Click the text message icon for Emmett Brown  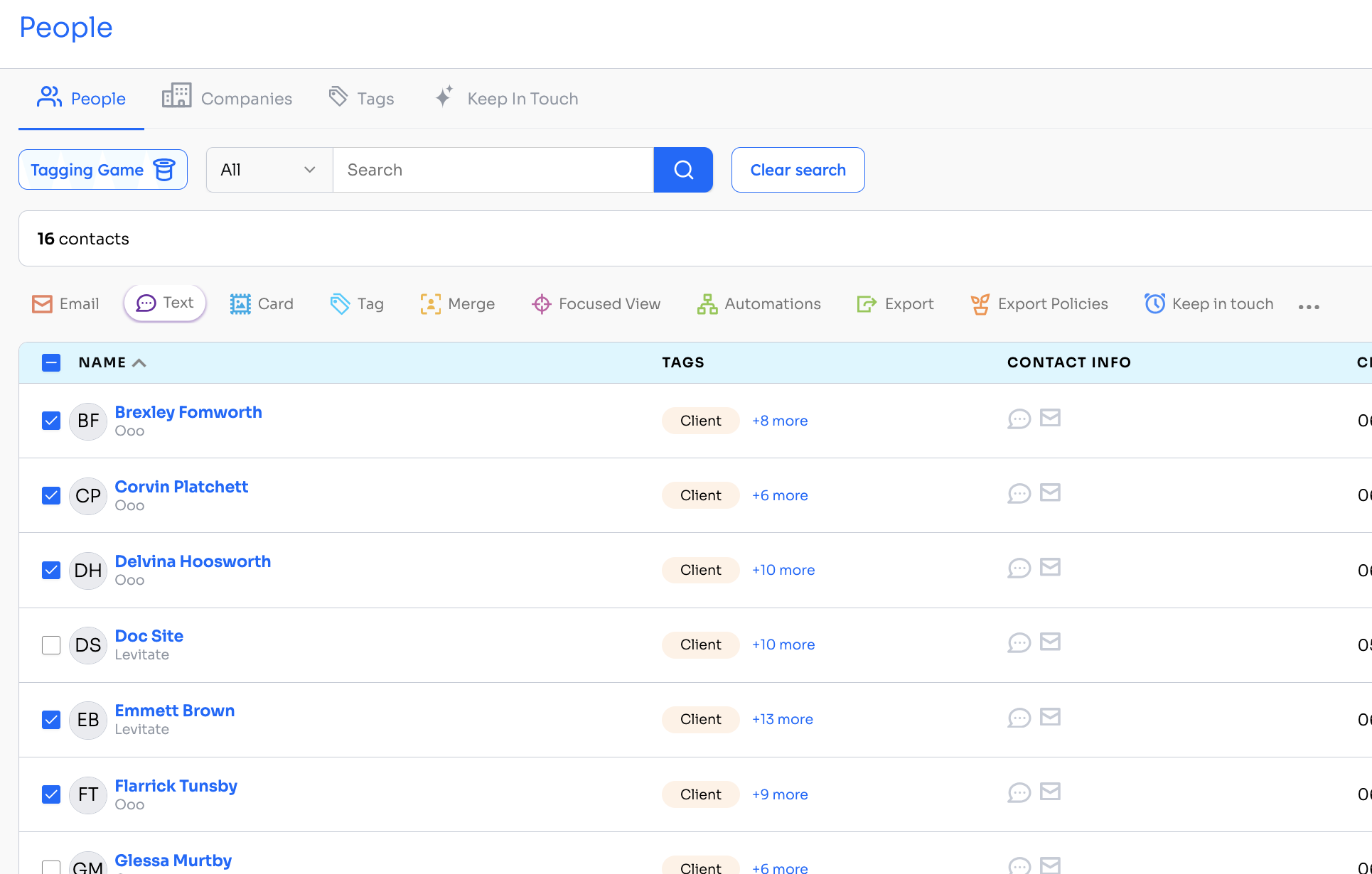coord(1019,718)
